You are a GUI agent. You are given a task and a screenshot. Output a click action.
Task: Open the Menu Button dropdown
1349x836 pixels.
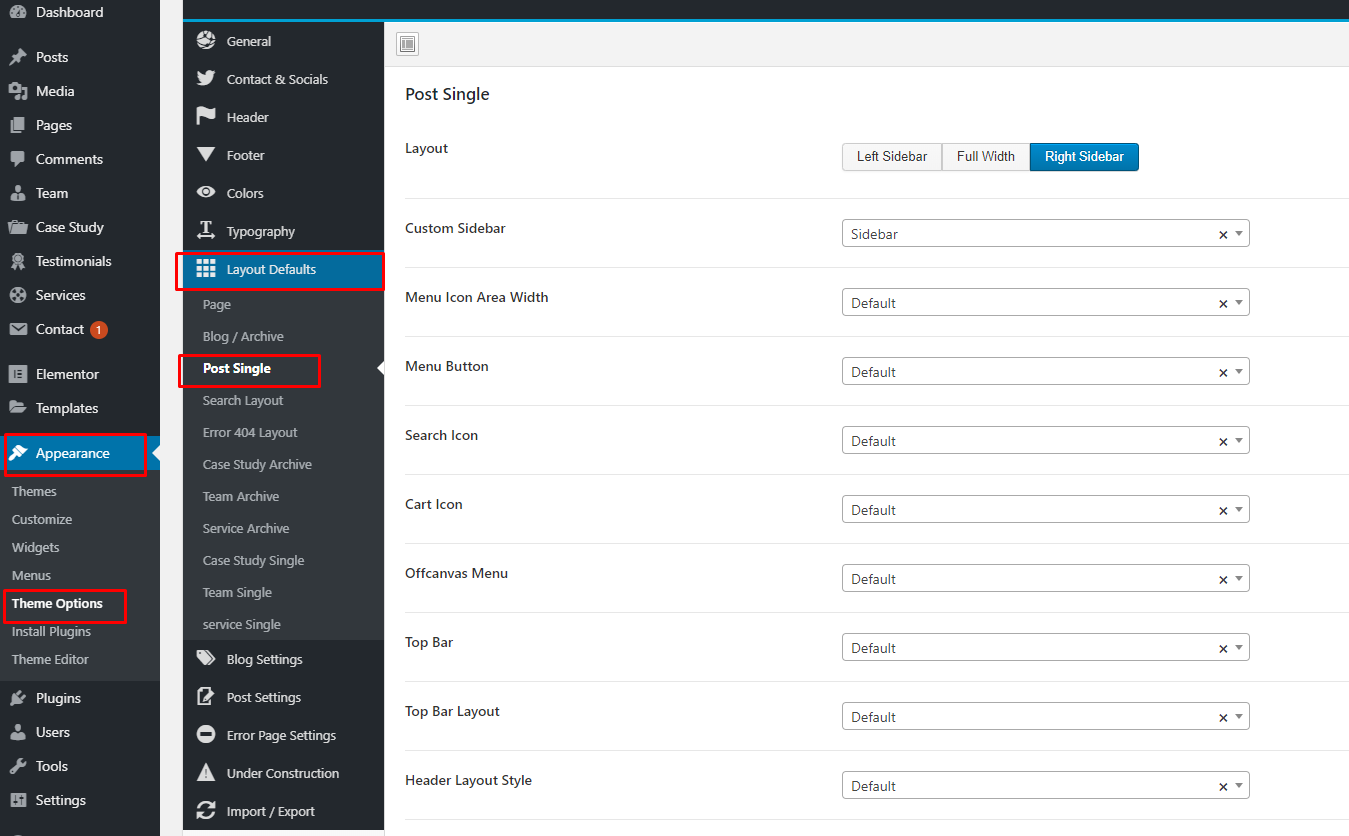click(1046, 371)
